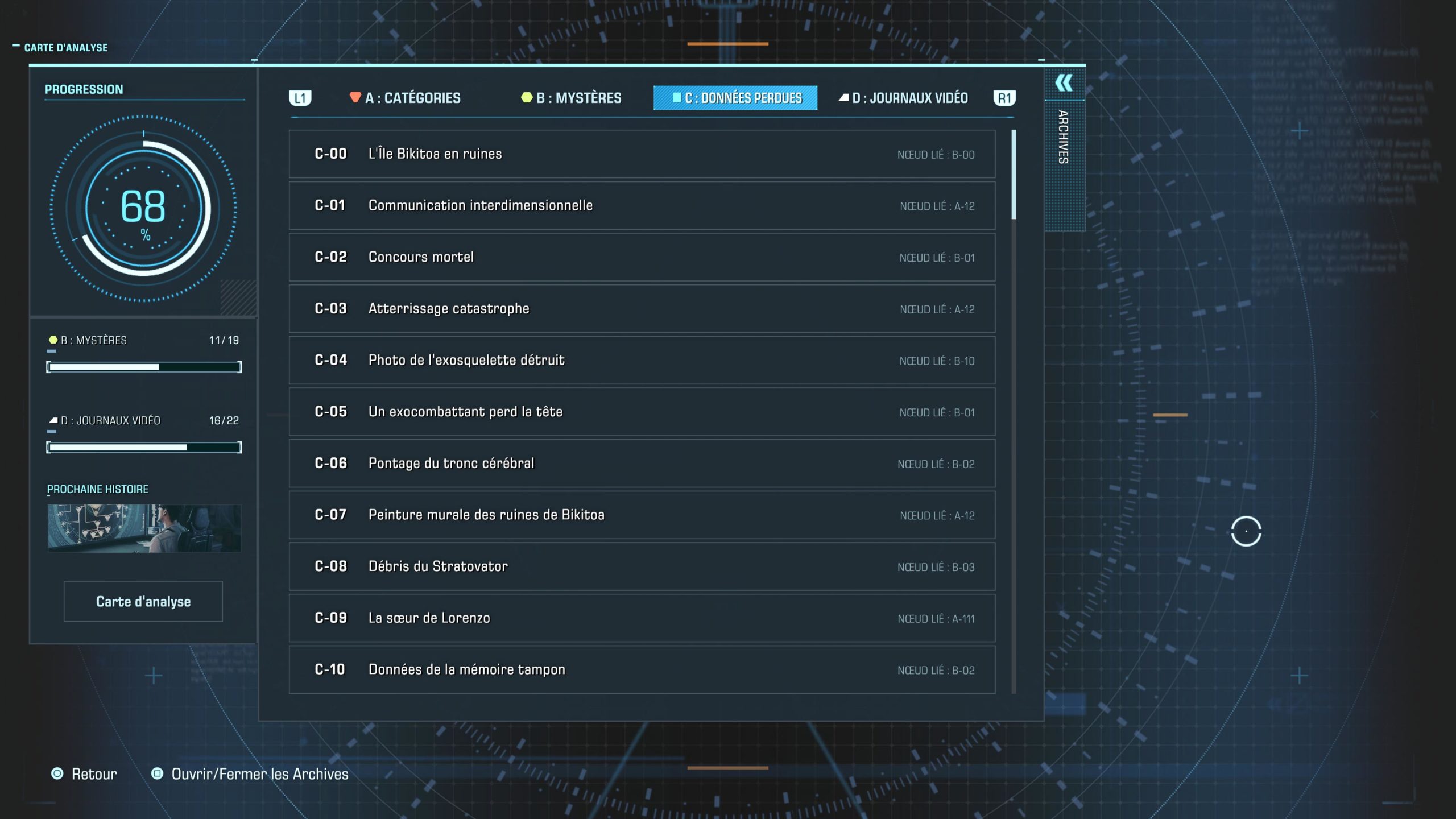Click linked node B-01 on row C-05
This screenshot has height=819, width=1456.
click(937, 413)
